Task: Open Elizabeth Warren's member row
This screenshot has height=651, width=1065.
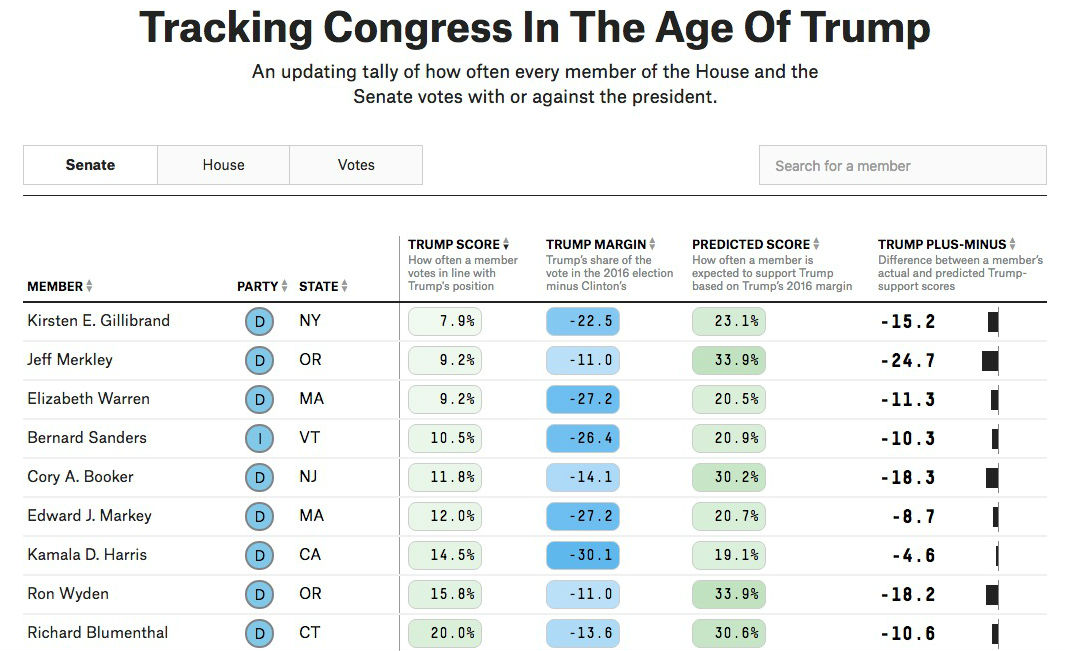Action: [535, 400]
